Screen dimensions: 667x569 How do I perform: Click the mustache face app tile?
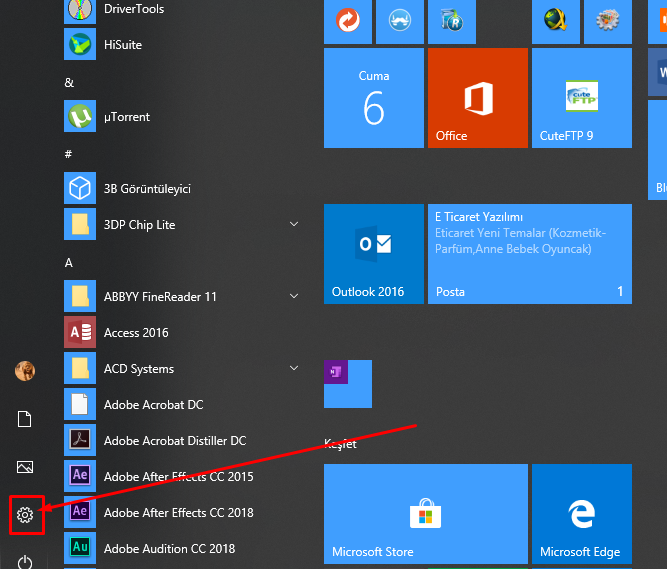click(x=400, y=21)
